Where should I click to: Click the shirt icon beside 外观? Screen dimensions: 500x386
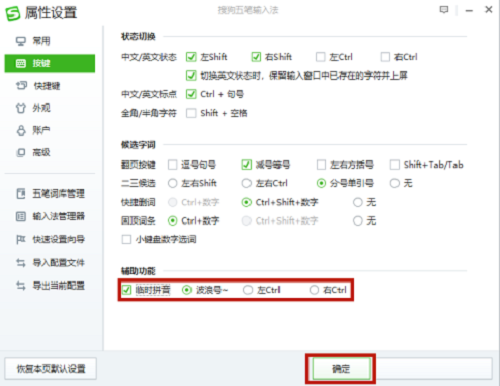tap(21, 108)
